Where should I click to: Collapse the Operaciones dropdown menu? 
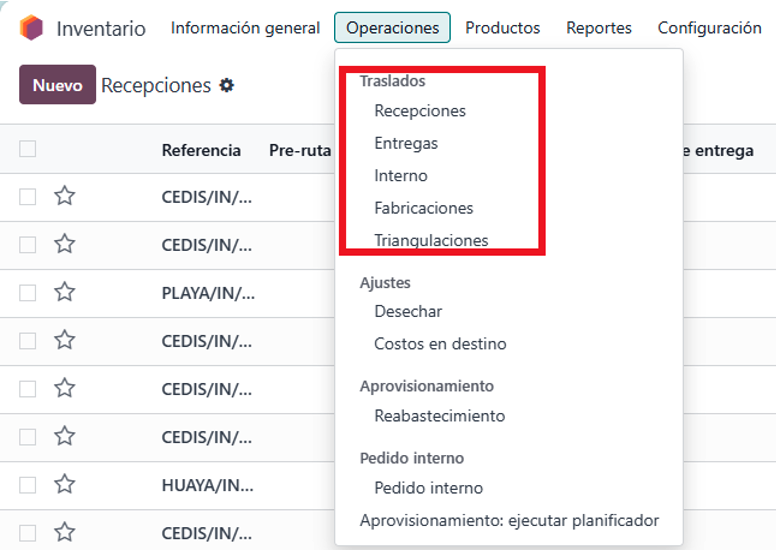392,28
